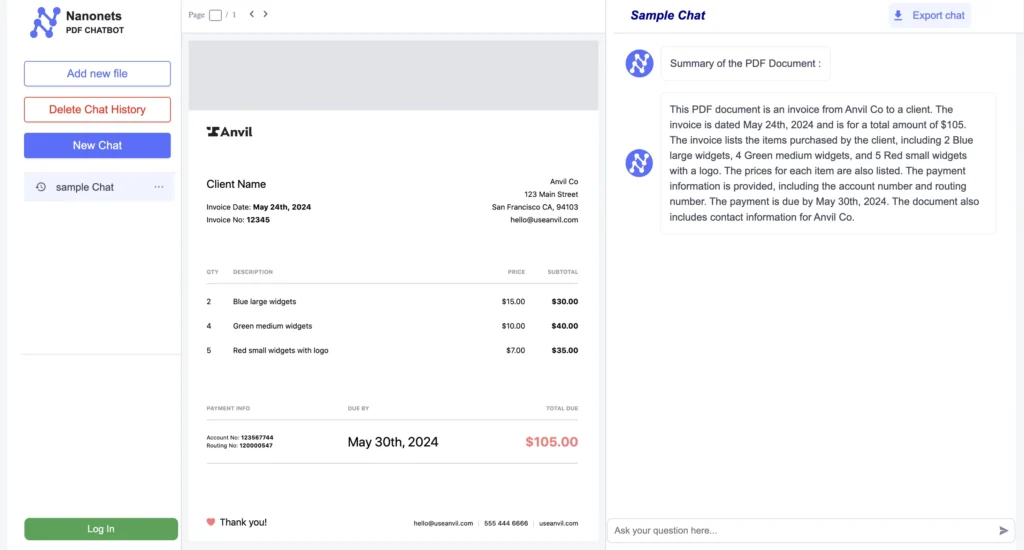Click the Sample Chat title heading
Viewport: 1024px width, 550px height.
667,15
